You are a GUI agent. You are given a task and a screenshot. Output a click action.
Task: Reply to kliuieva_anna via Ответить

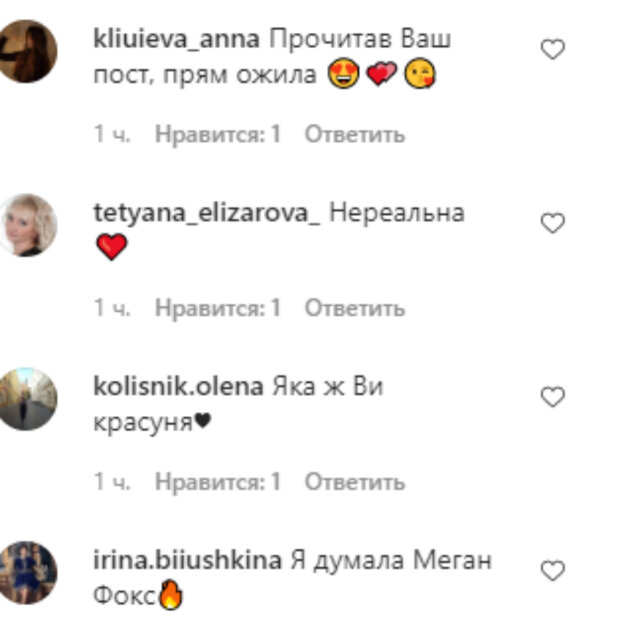click(x=355, y=135)
